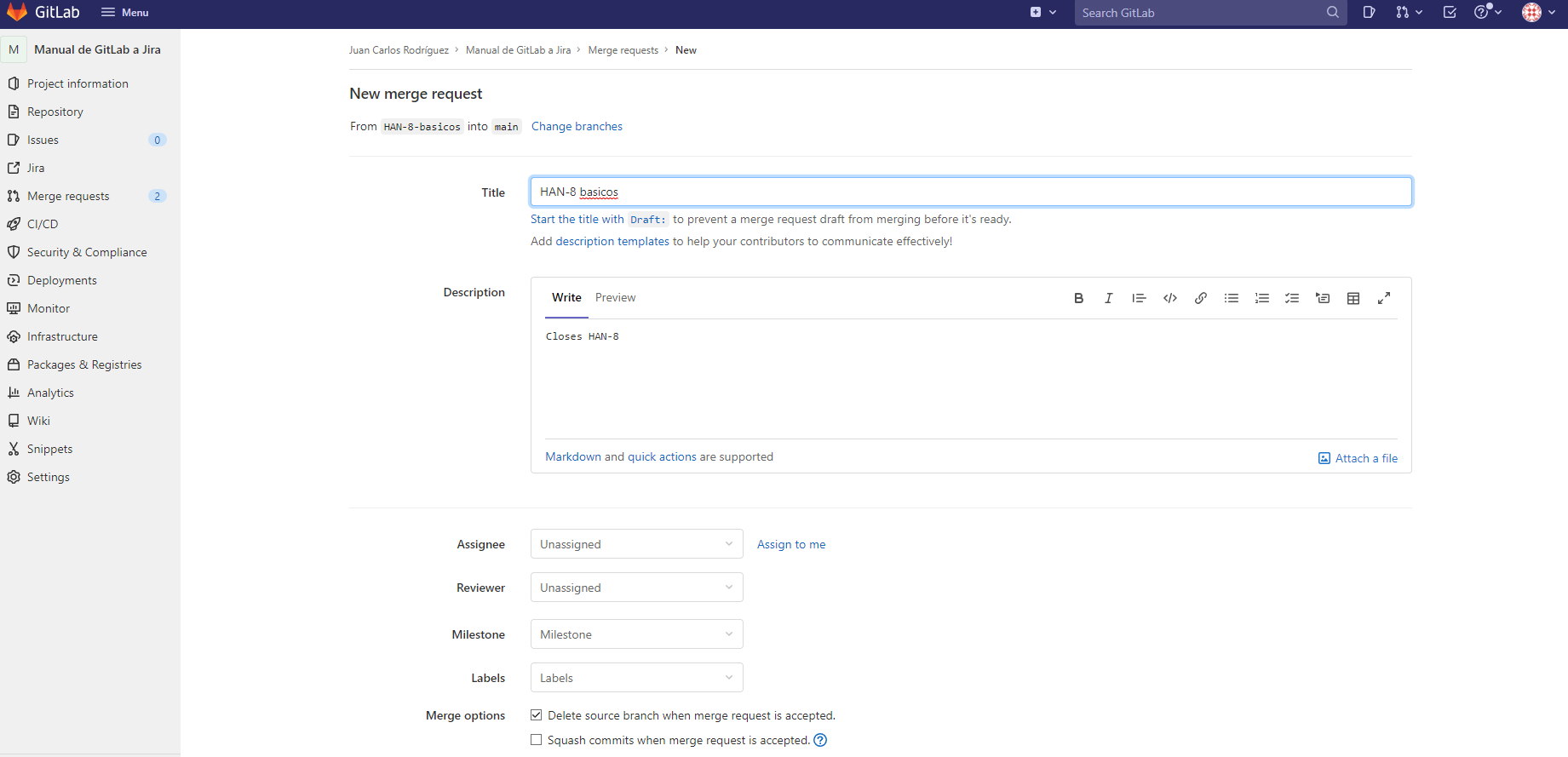Click the CI/CD rocket icon

[14, 224]
